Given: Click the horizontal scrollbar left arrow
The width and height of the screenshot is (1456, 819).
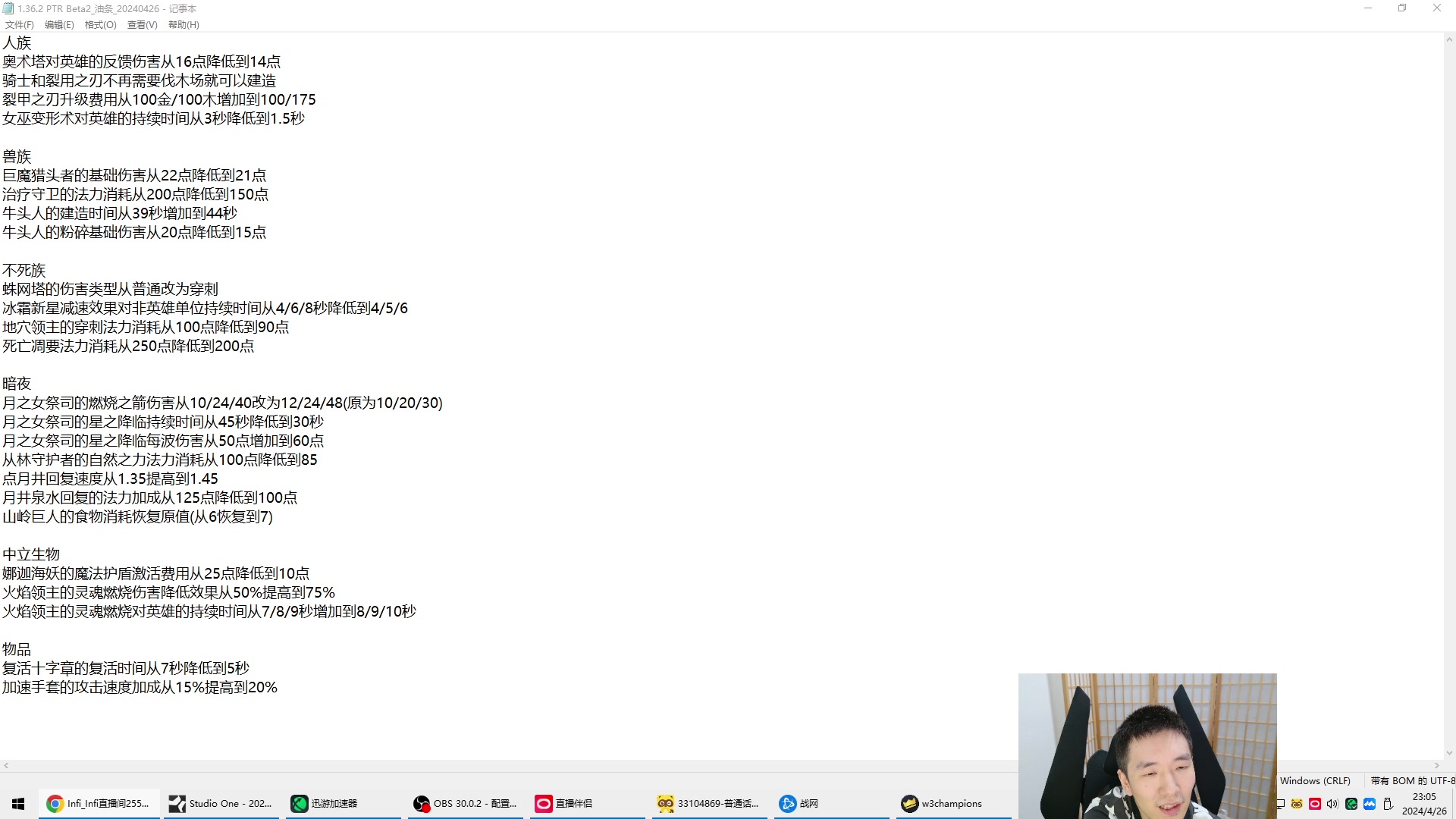Looking at the screenshot, I should [x=6, y=766].
